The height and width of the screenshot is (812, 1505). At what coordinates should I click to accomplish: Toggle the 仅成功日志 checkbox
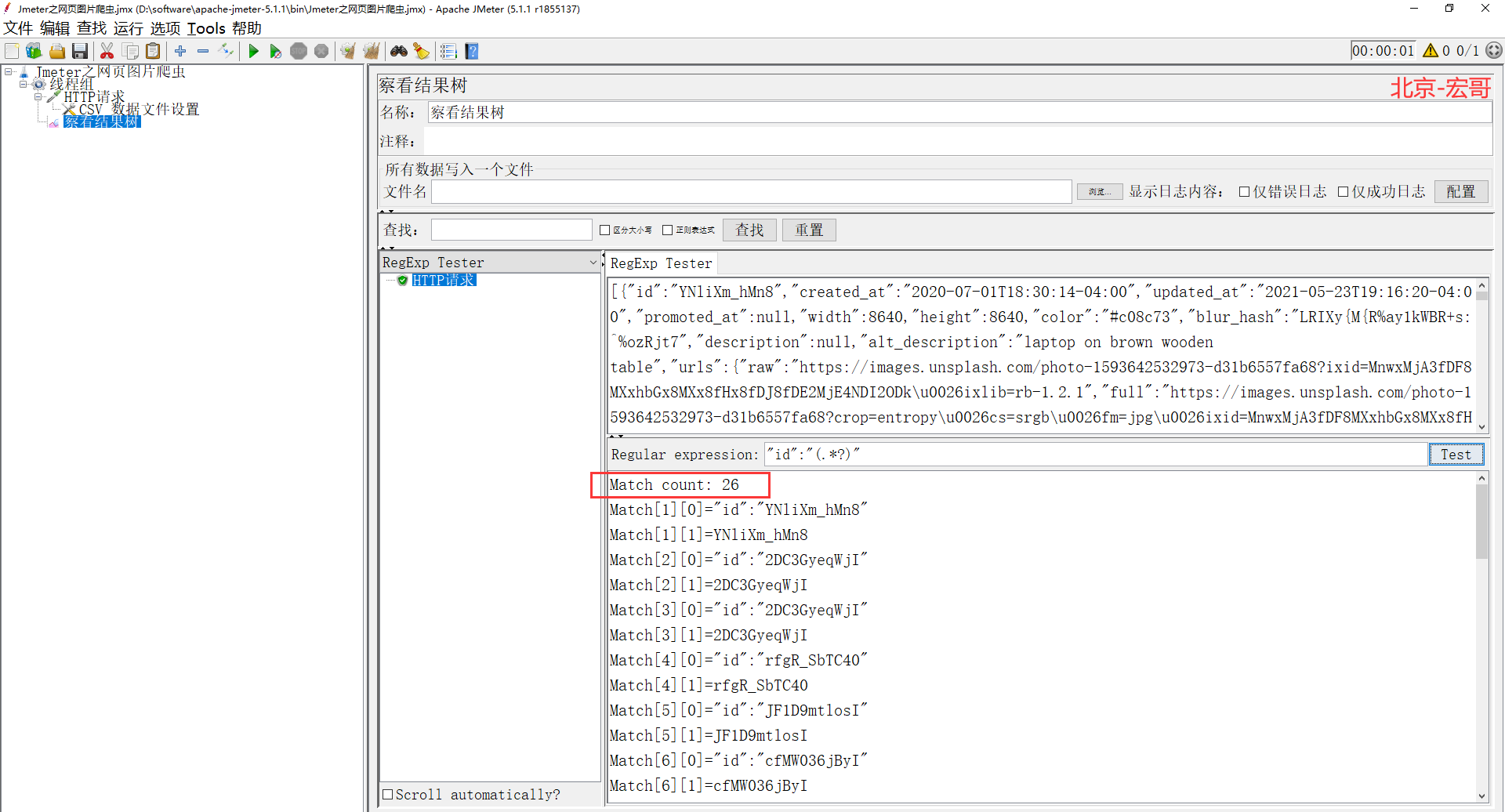[x=1343, y=191]
